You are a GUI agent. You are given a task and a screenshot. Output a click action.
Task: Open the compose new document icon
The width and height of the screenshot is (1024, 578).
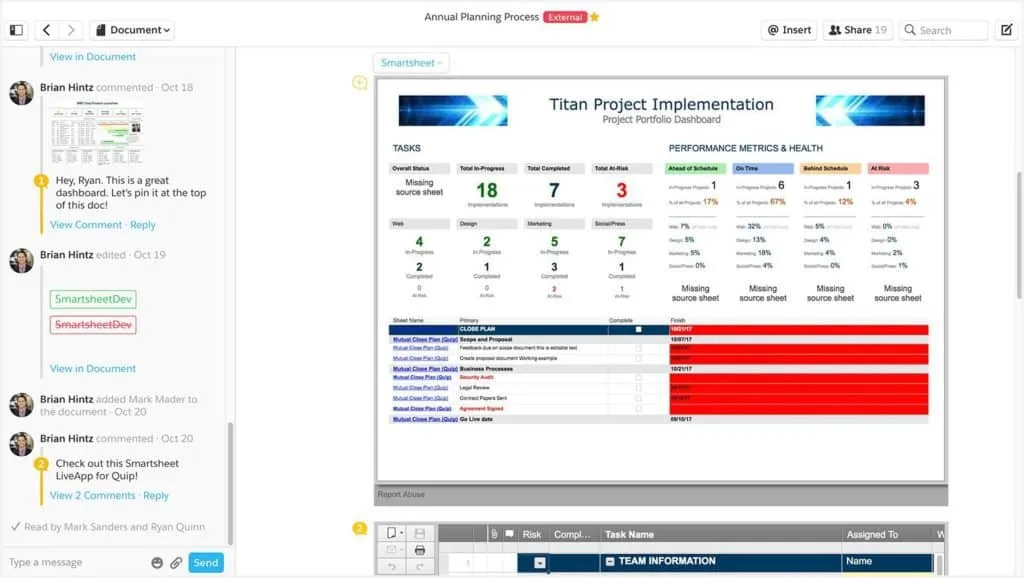pos(1006,29)
